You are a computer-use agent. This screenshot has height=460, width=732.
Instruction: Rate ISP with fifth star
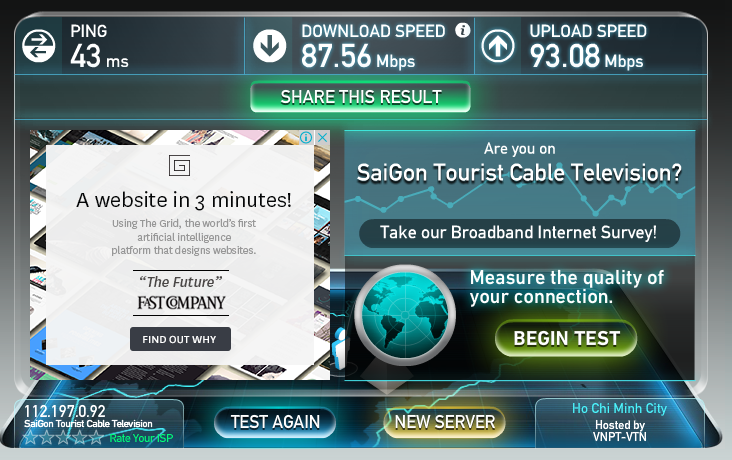(x=96, y=438)
